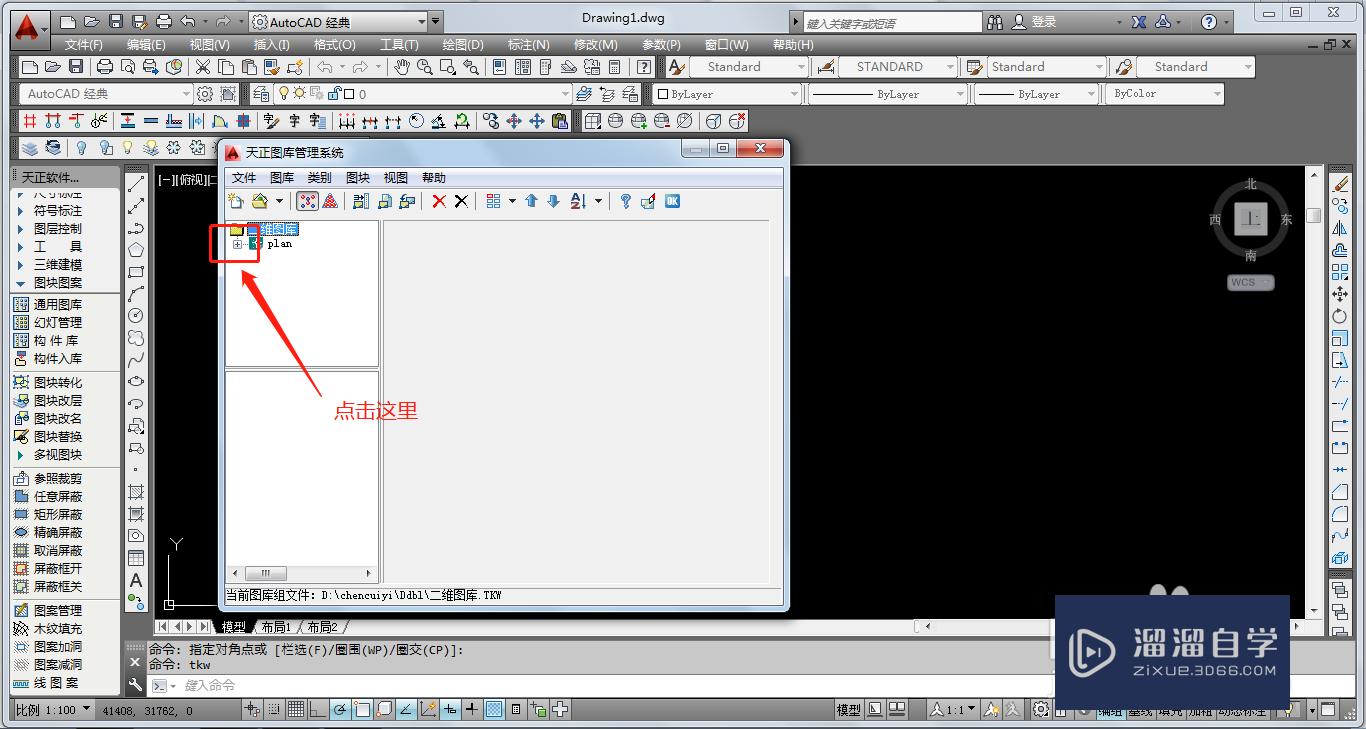The image size is (1366, 729).
Task: Click new library icon in 天正图库 toolbar
Action: point(237,201)
